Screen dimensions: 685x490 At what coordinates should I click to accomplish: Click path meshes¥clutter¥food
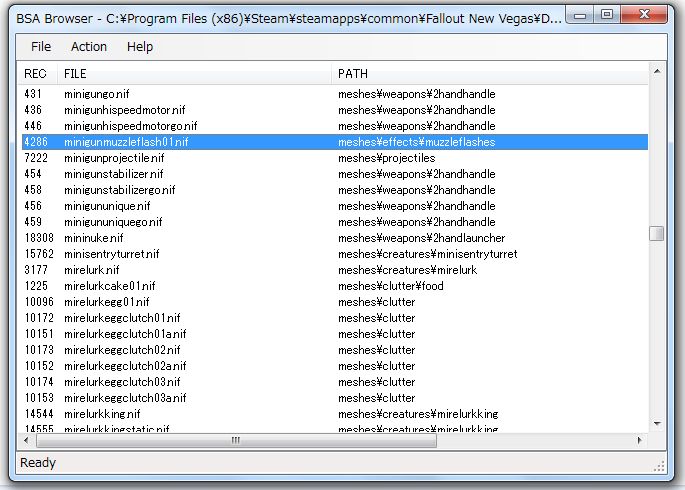(391, 286)
